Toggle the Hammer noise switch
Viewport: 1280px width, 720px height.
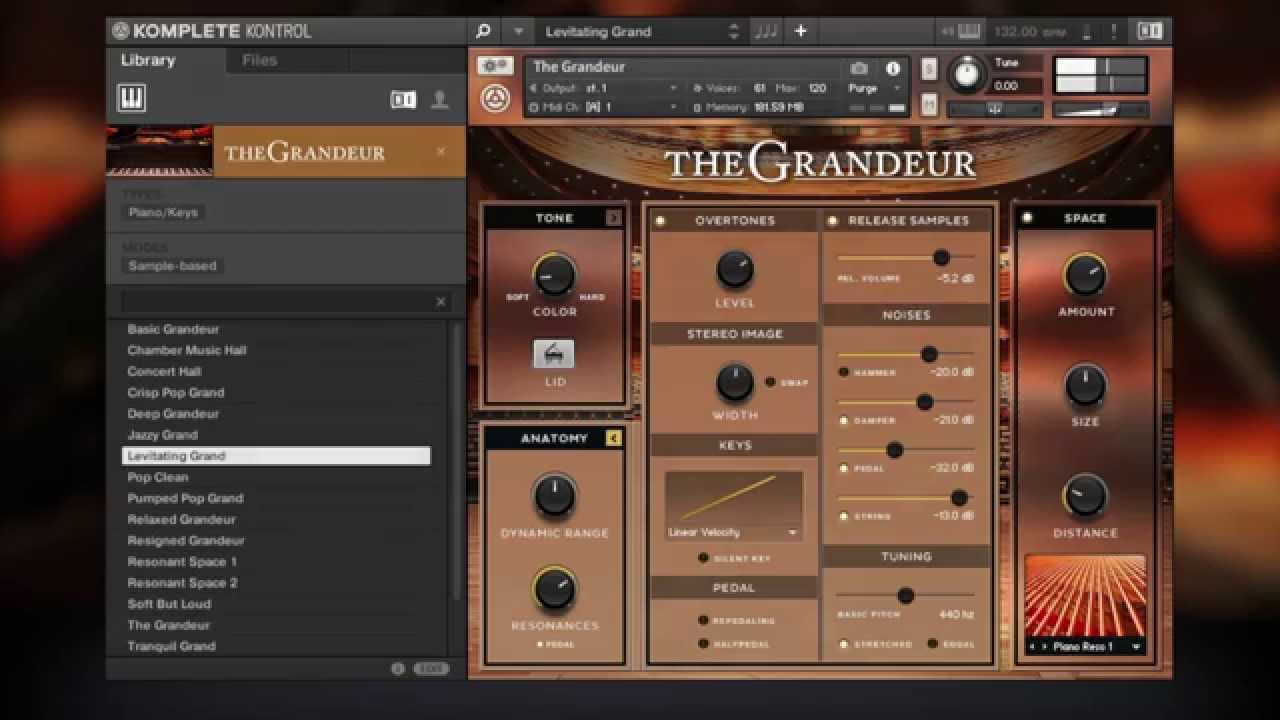click(844, 372)
